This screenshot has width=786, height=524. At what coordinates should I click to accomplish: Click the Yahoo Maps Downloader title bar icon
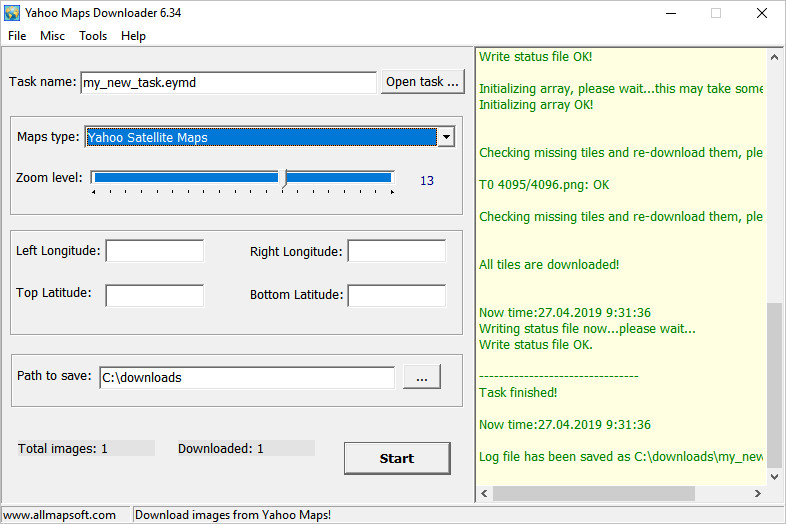pos(12,13)
